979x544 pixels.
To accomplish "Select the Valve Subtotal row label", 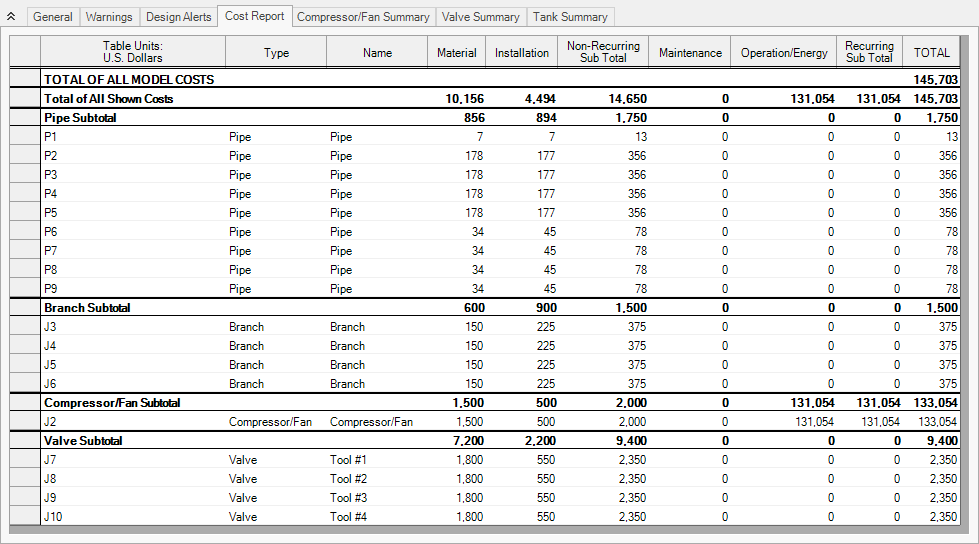I will click(83, 441).
